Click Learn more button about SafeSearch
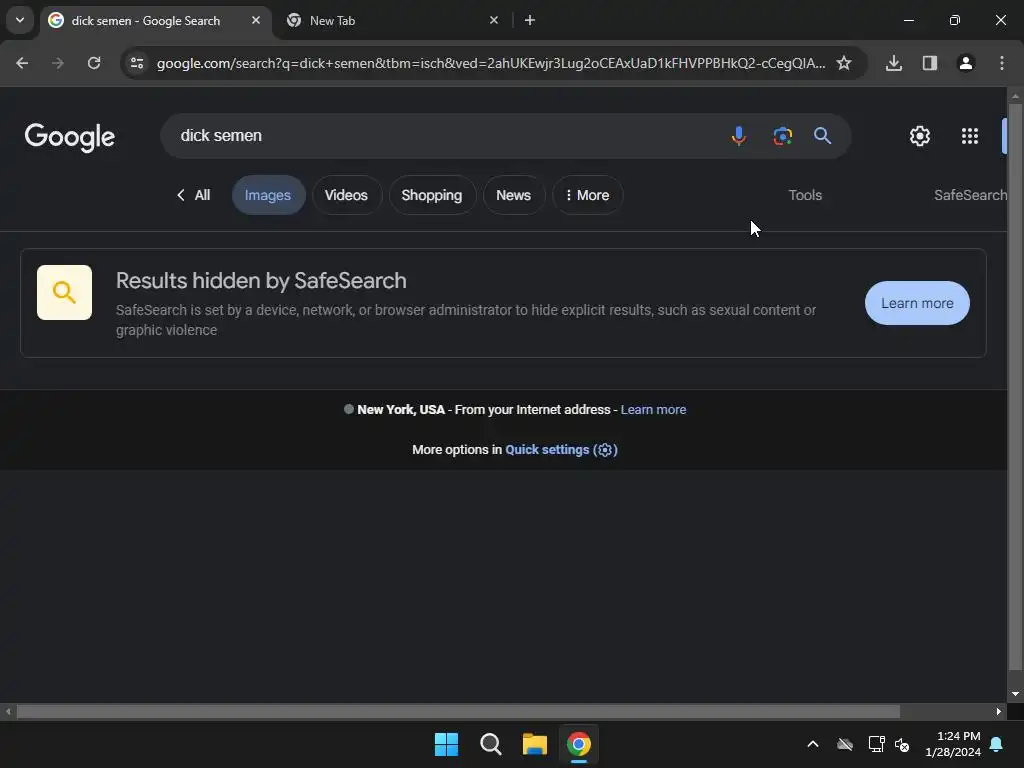This screenshot has width=1024, height=768. tap(917, 303)
